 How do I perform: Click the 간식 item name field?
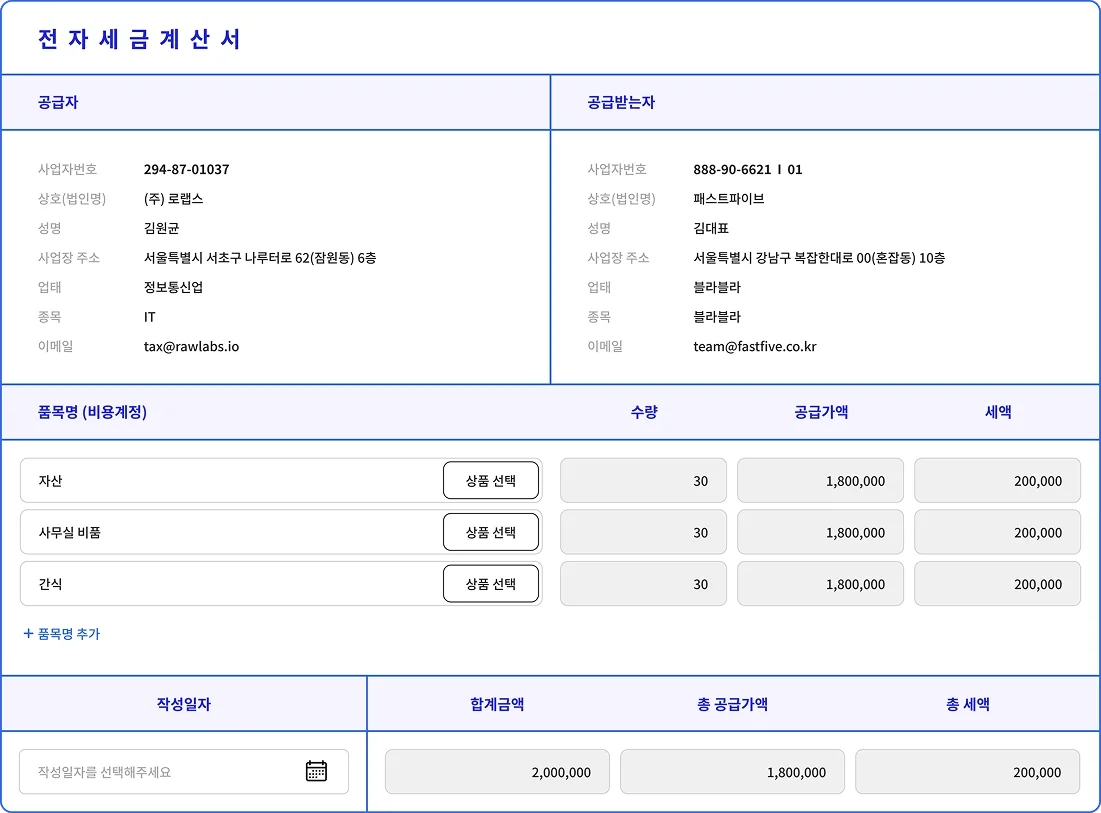(x=200, y=583)
